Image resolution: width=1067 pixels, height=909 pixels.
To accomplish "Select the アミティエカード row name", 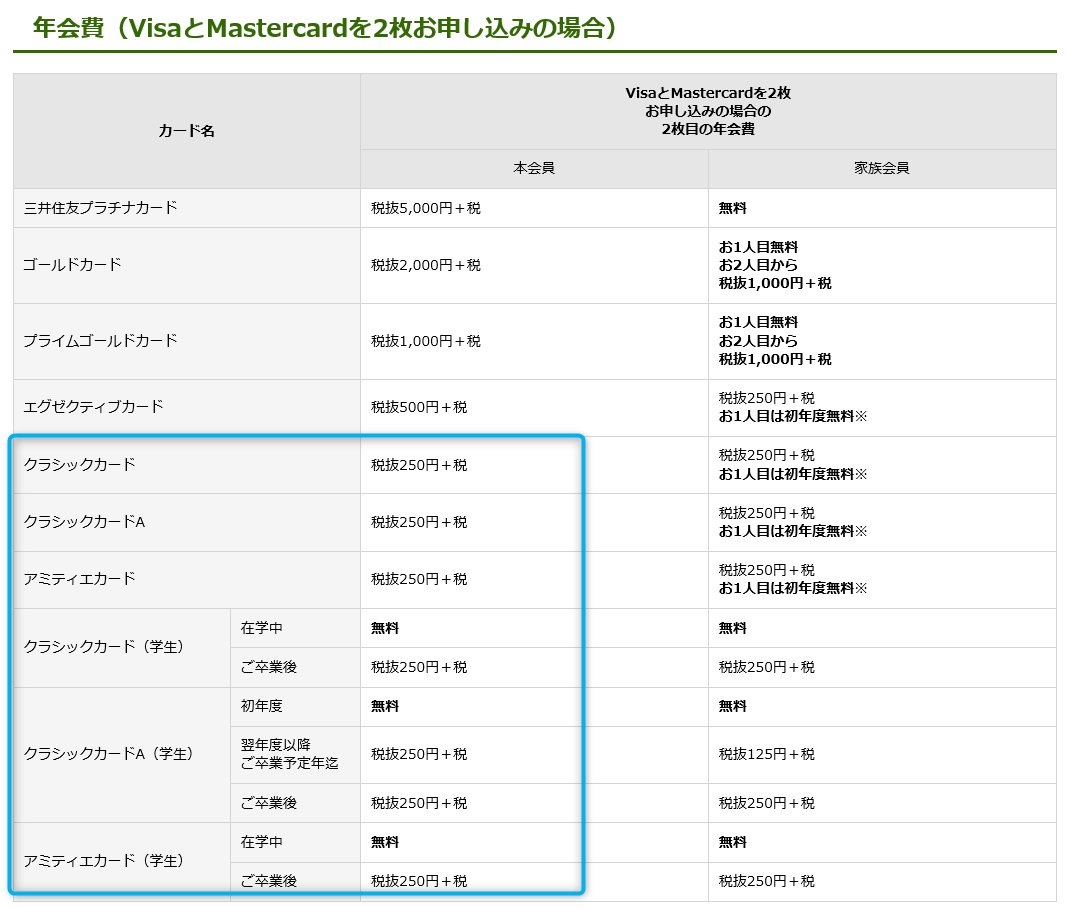I will coord(79,579).
